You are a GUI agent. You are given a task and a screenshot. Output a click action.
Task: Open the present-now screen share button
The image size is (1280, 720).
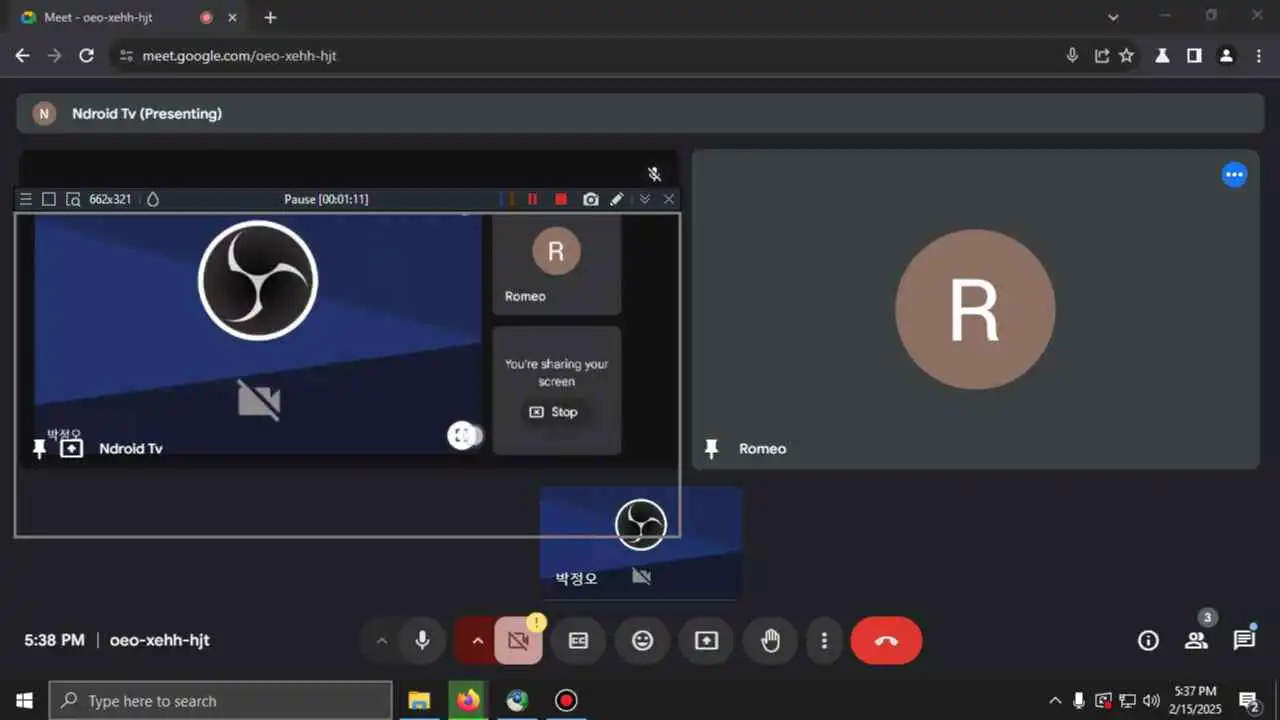pyautogui.click(x=706, y=641)
